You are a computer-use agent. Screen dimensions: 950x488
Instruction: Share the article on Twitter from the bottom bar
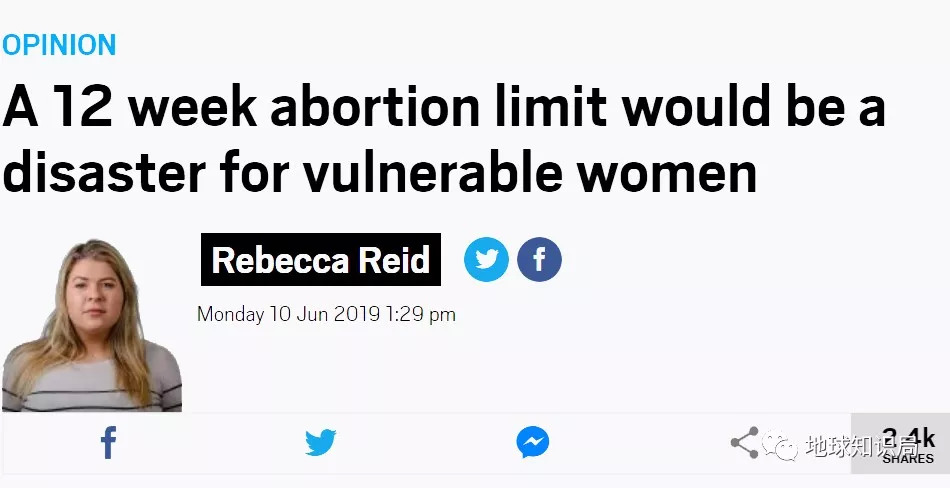320,442
